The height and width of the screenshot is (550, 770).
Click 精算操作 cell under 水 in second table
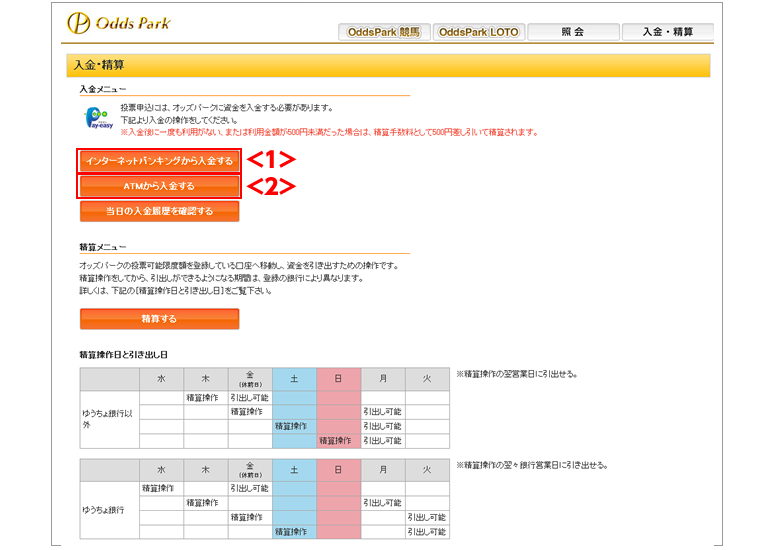pos(161,488)
